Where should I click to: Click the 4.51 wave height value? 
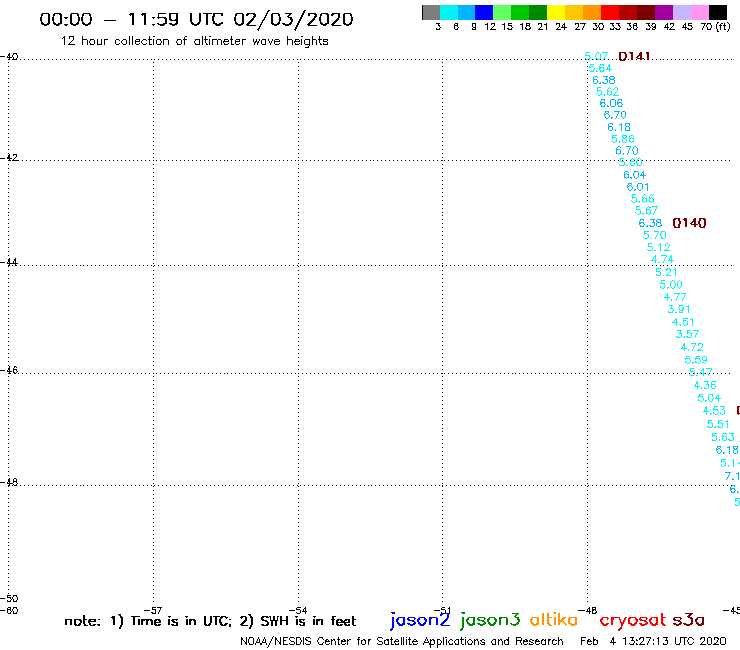683,322
